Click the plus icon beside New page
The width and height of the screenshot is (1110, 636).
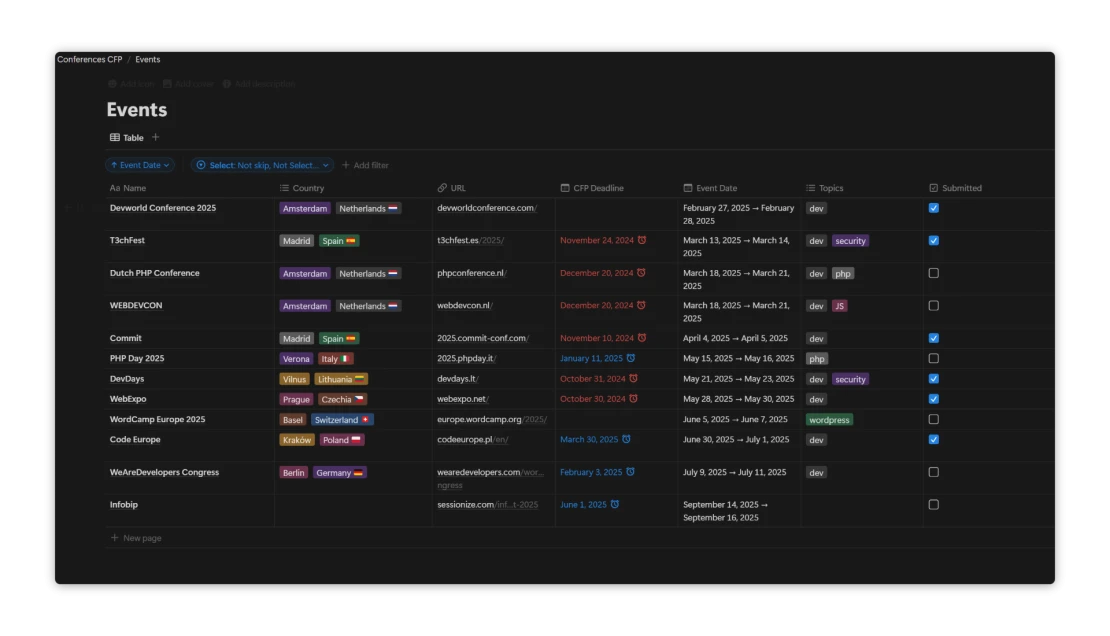click(115, 538)
